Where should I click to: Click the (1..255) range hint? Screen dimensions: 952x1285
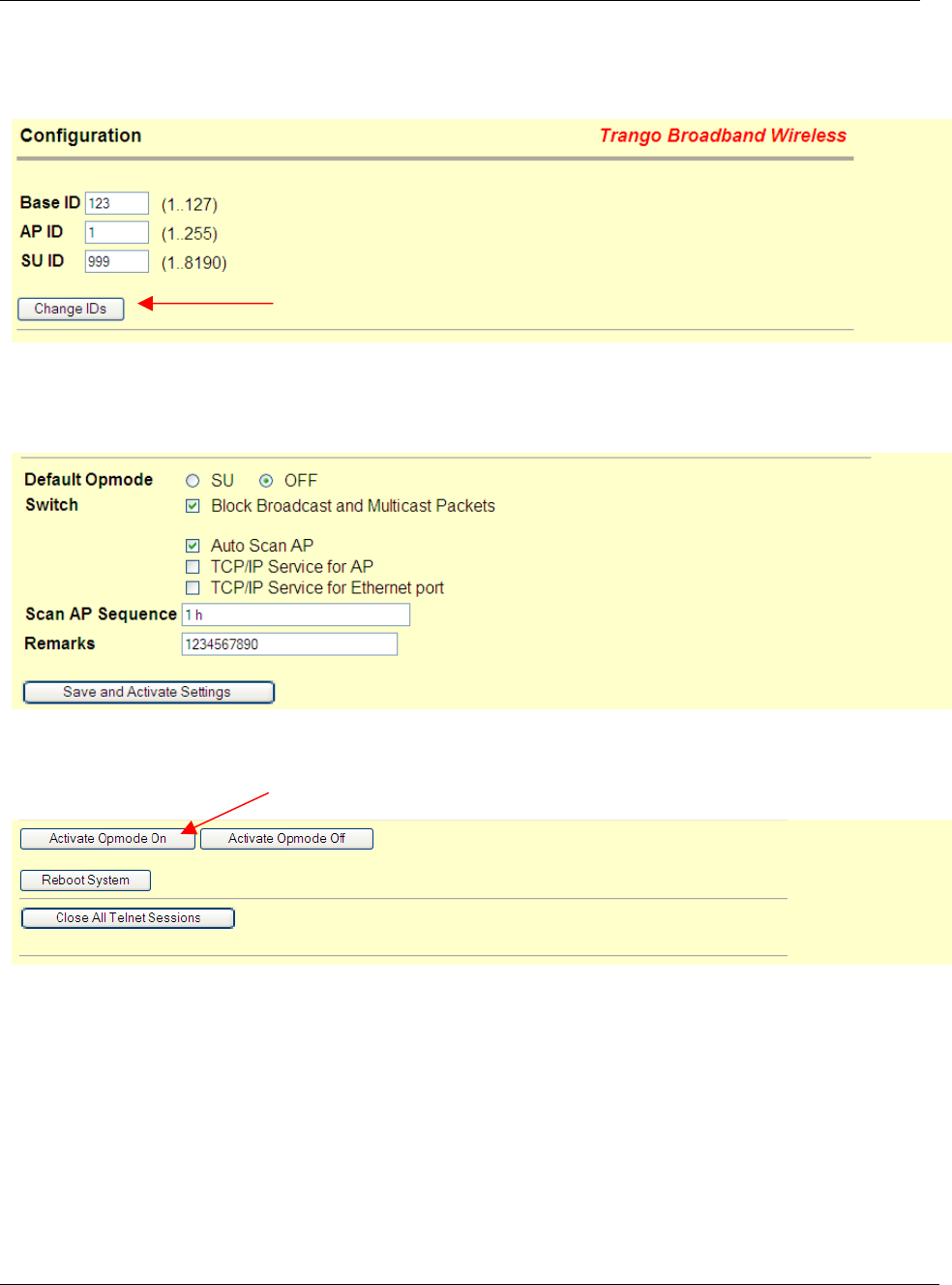(189, 234)
